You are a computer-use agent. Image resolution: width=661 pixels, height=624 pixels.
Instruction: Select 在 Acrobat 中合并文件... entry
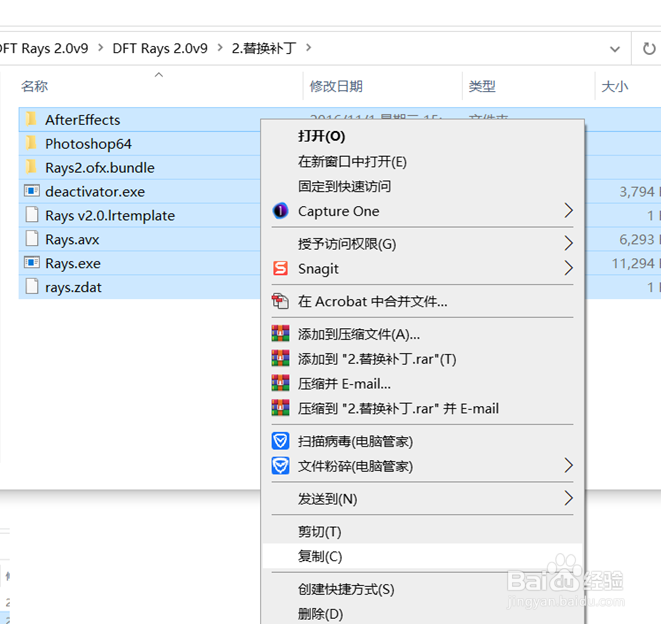tap(422, 301)
